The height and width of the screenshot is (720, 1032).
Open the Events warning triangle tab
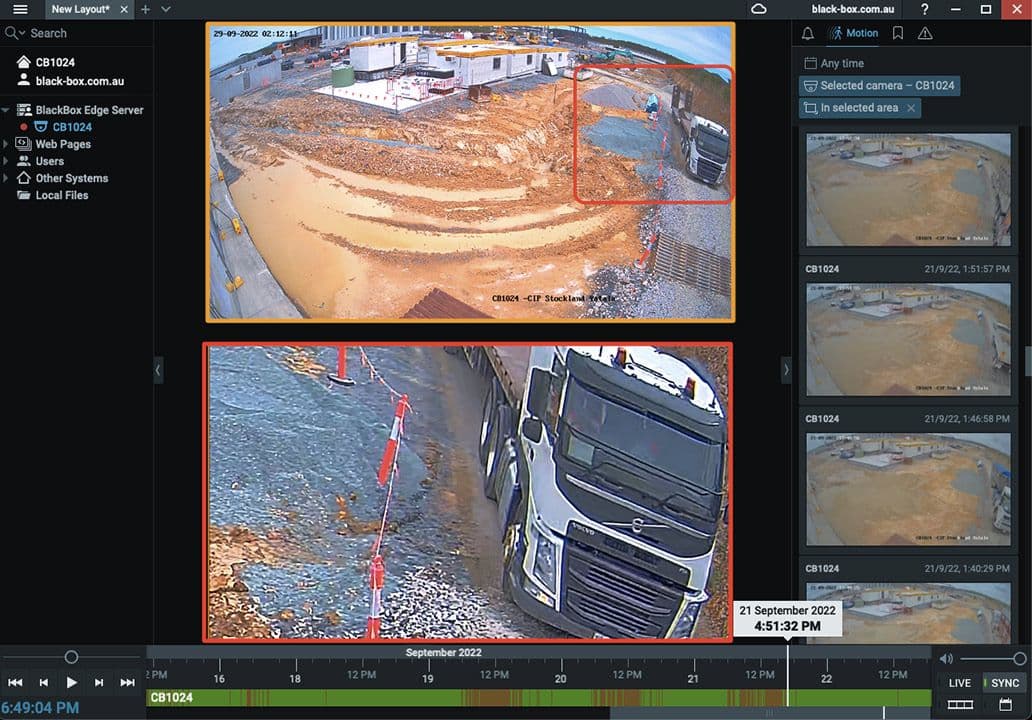point(925,33)
